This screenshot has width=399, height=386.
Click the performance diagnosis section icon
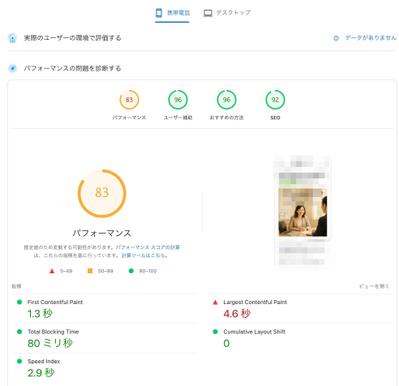pos(12,69)
